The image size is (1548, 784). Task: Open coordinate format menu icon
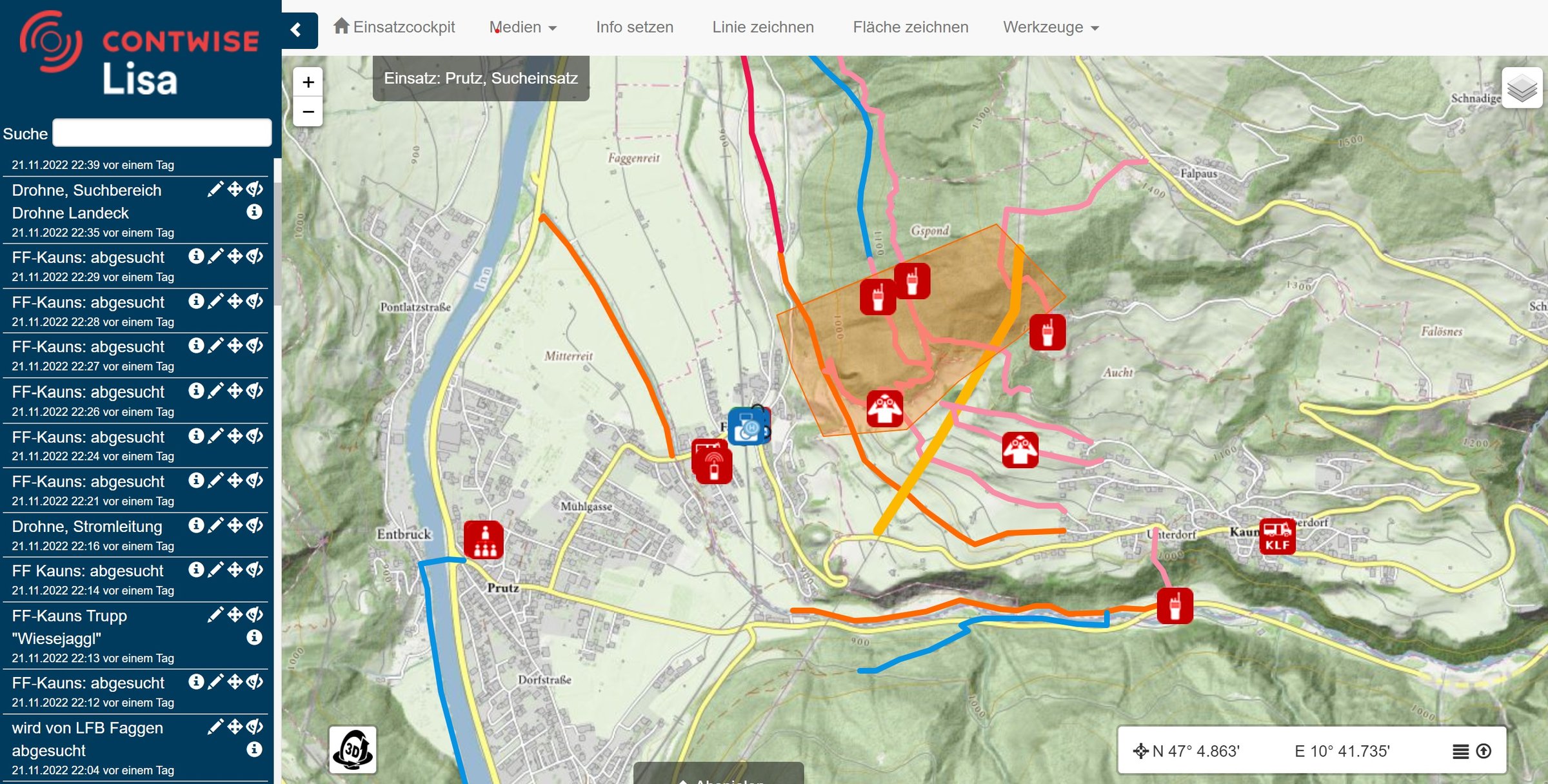point(1460,751)
